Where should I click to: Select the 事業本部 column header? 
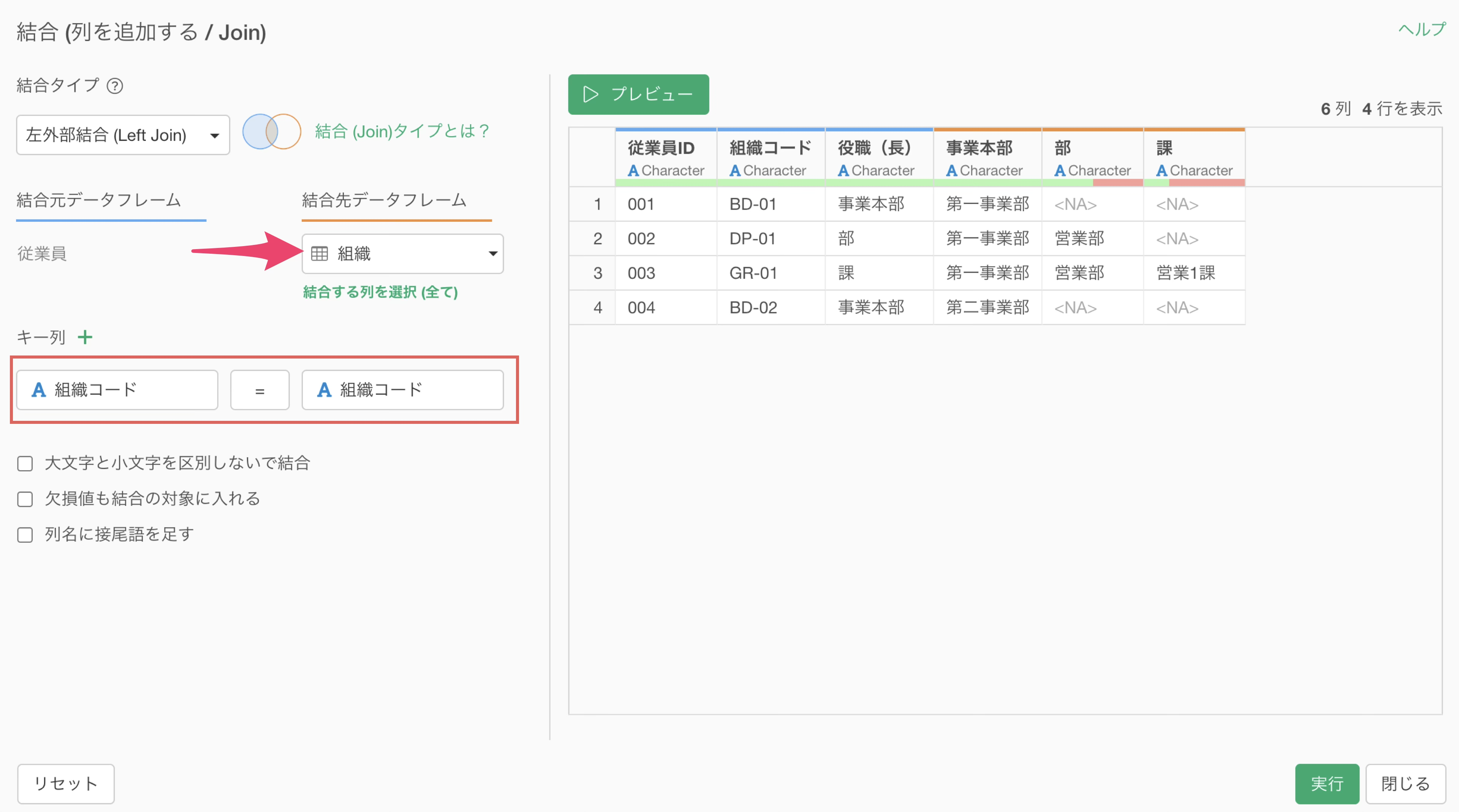979,148
